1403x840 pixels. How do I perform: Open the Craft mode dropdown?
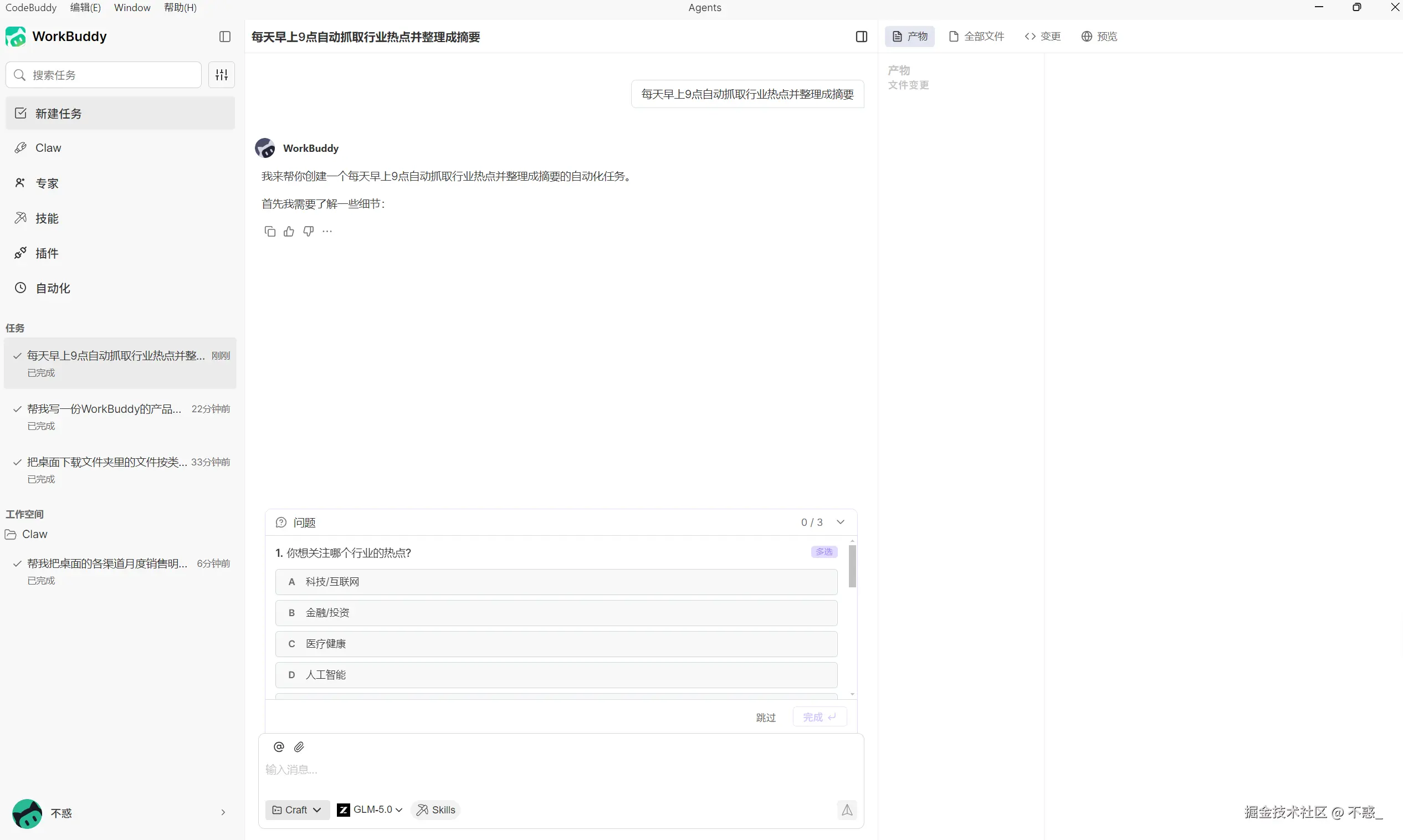[x=297, y=810]
